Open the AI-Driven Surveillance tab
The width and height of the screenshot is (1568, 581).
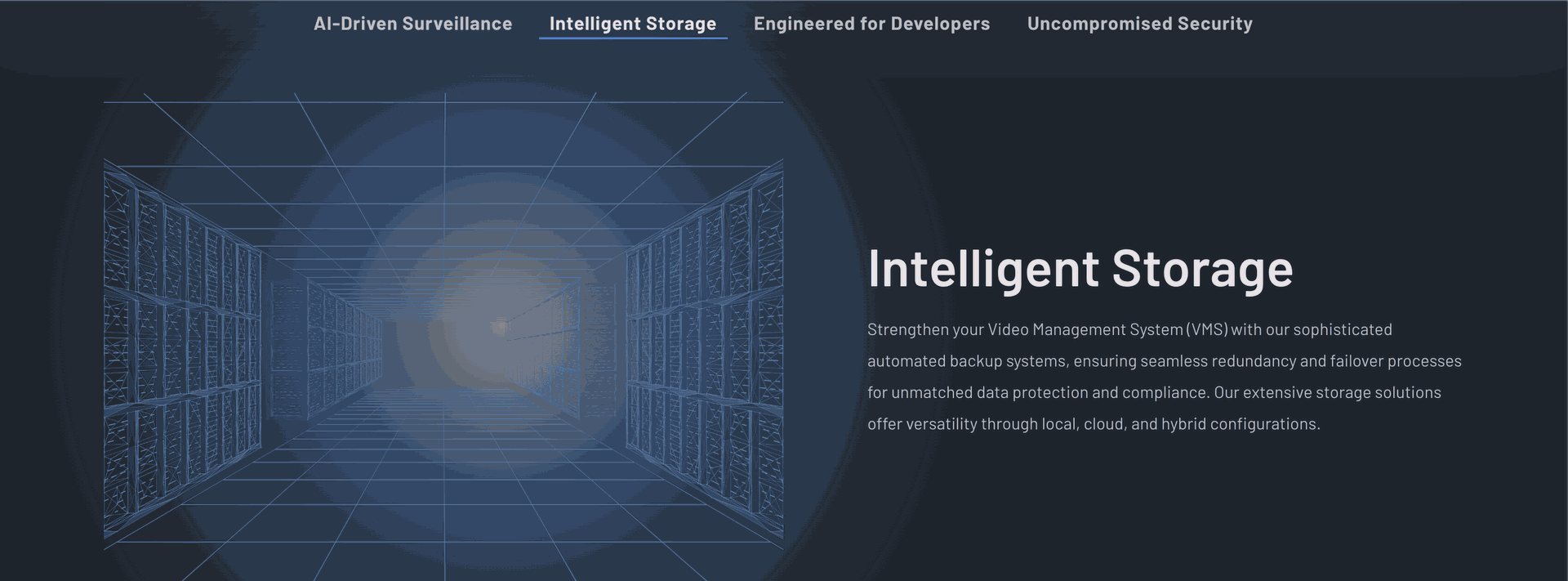click(x=412, y=24)
